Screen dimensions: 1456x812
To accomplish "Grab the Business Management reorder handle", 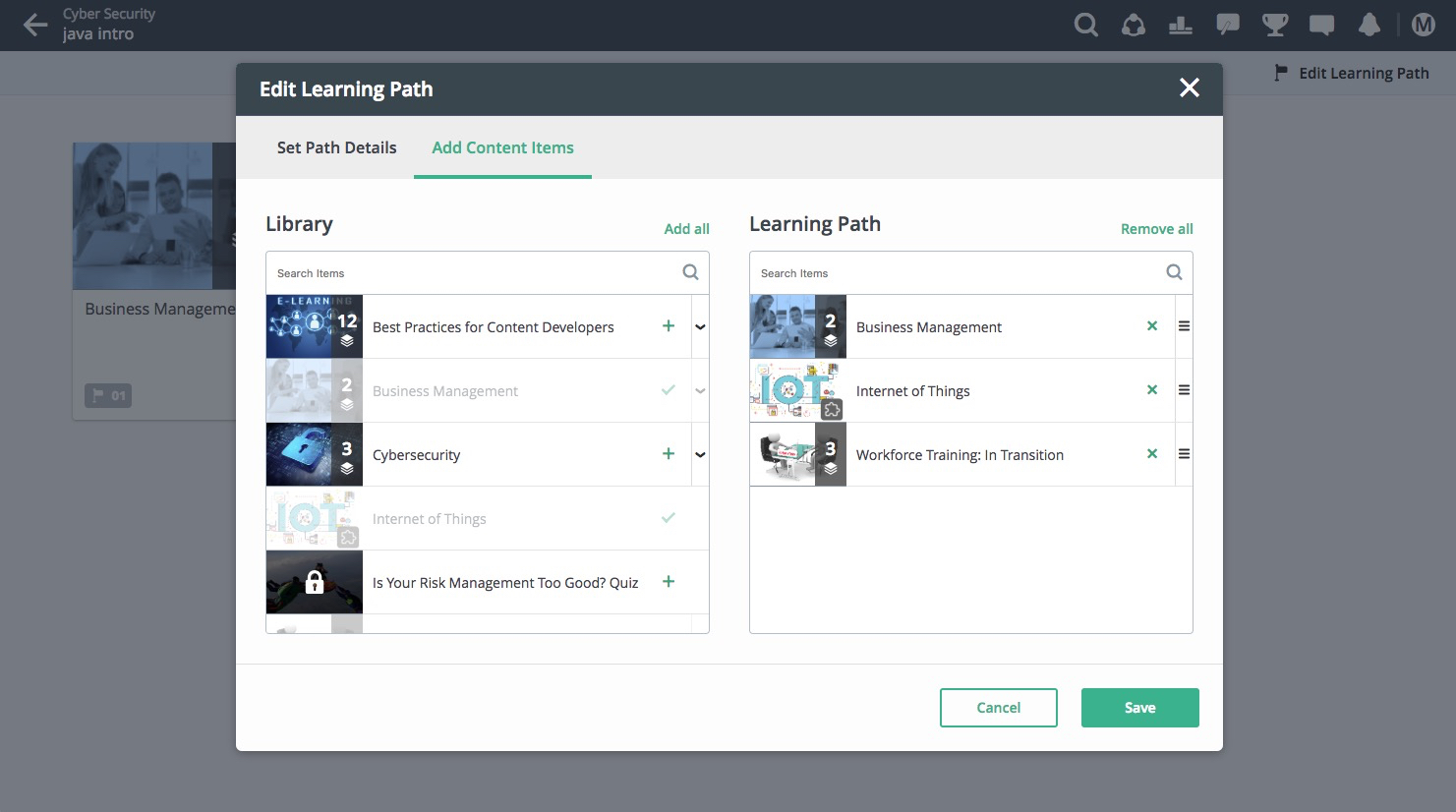I will [x=1184, y=326].
